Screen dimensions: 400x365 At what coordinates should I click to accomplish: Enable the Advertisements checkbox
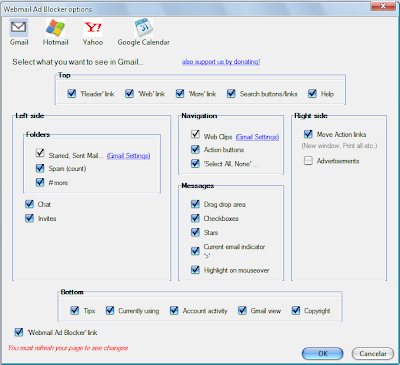pos(308,161)
